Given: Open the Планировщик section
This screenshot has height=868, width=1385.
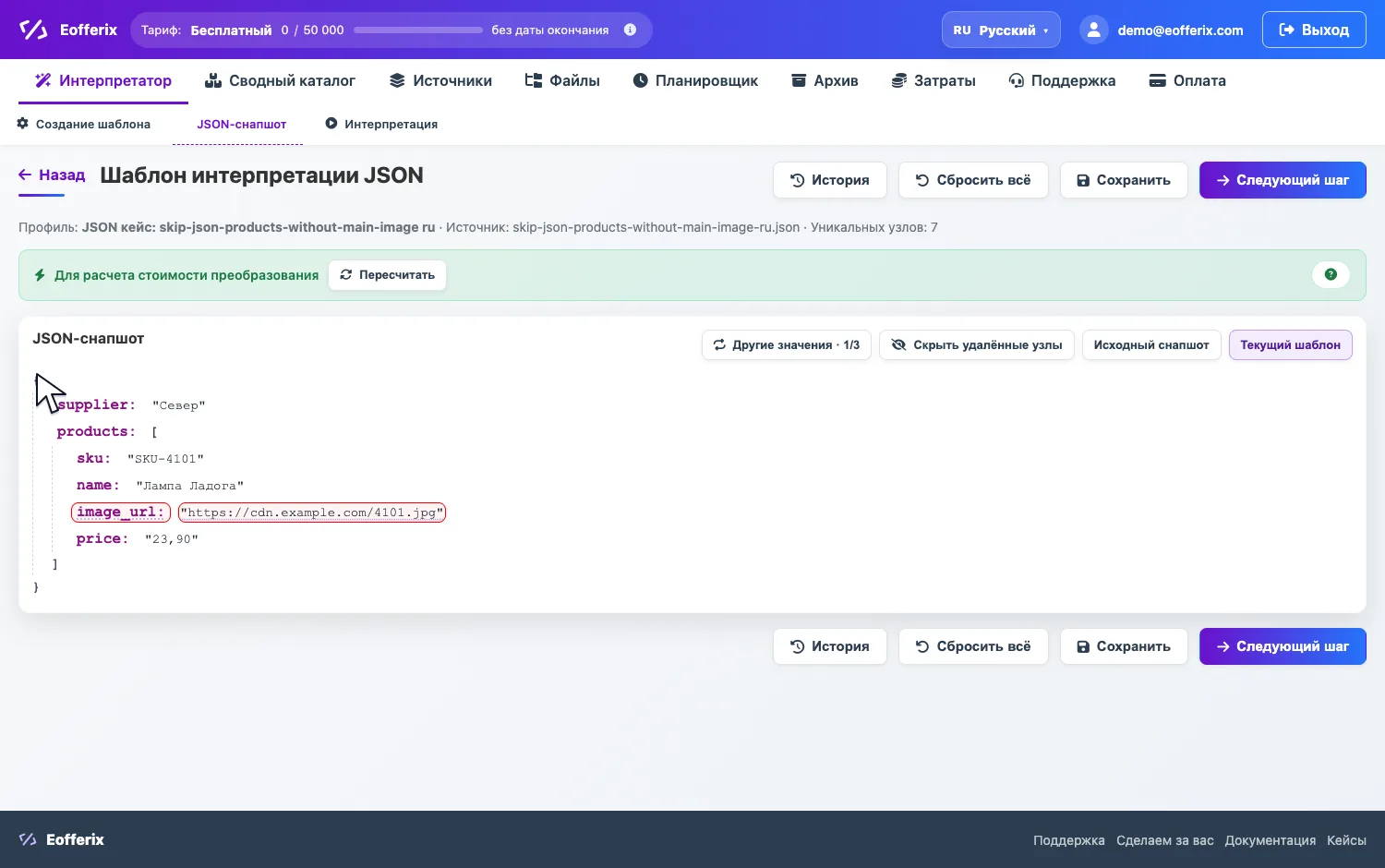Looking at the screenshot, I should 695,80.
